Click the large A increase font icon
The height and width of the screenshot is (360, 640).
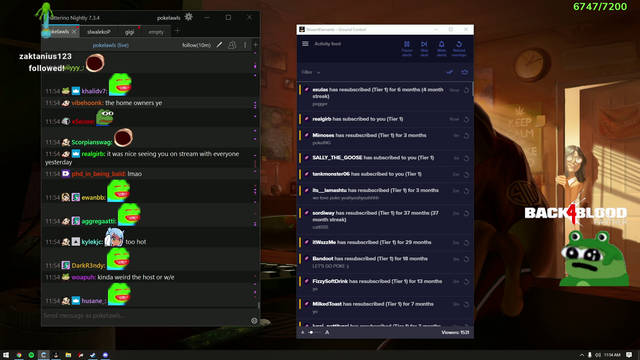click(x=327, y=332)
